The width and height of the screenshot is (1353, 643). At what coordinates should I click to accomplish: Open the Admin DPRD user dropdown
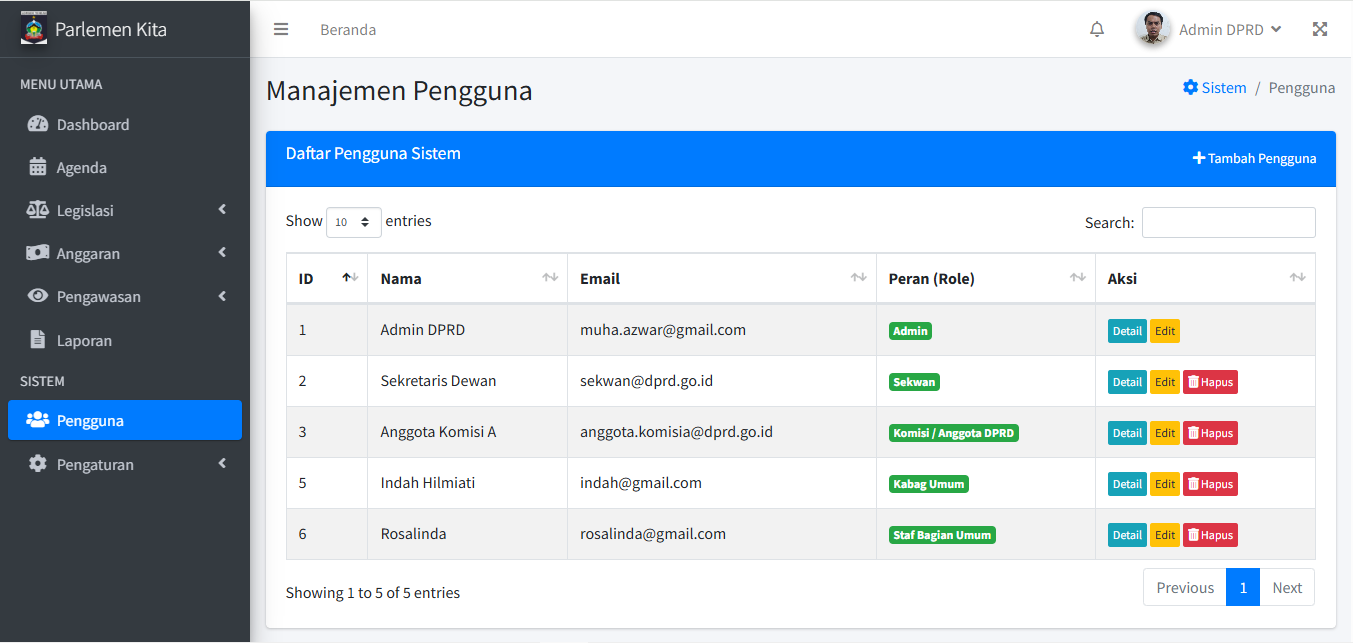click(1229, 30)
